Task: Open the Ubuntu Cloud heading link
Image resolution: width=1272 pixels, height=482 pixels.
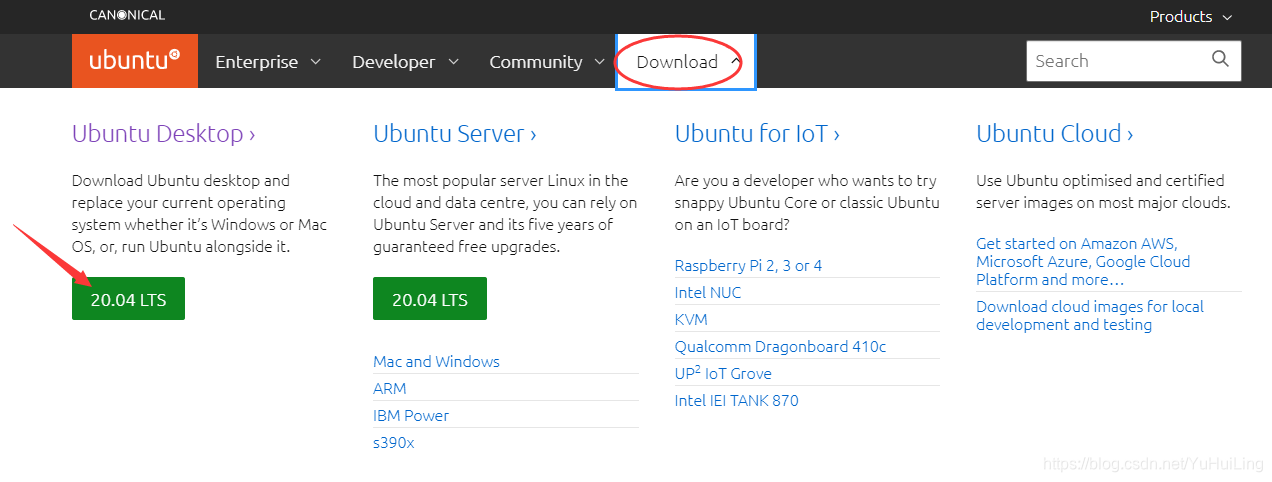Action: pos(1055,133)
